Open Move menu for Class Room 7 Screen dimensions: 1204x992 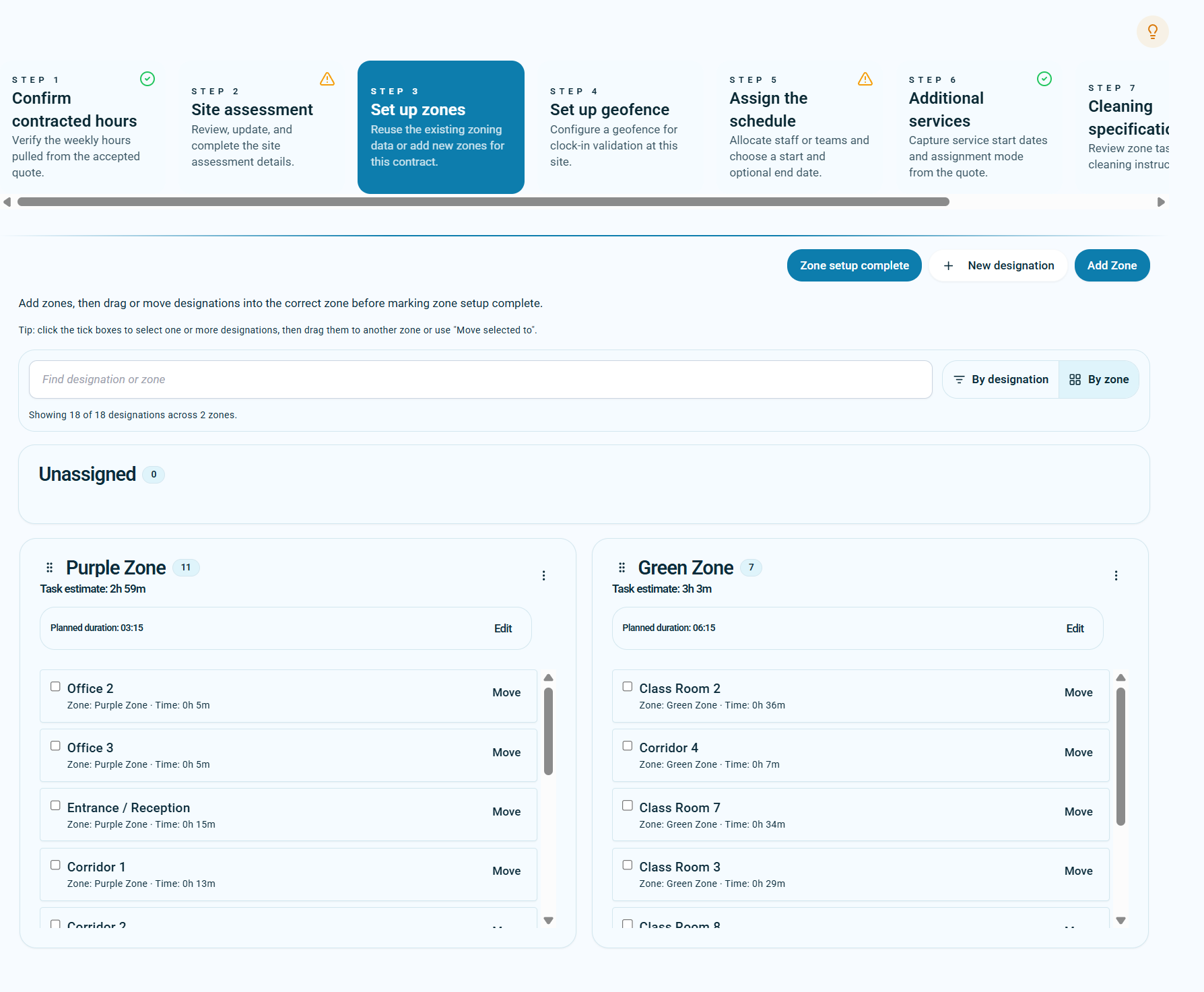(1079, 812)
